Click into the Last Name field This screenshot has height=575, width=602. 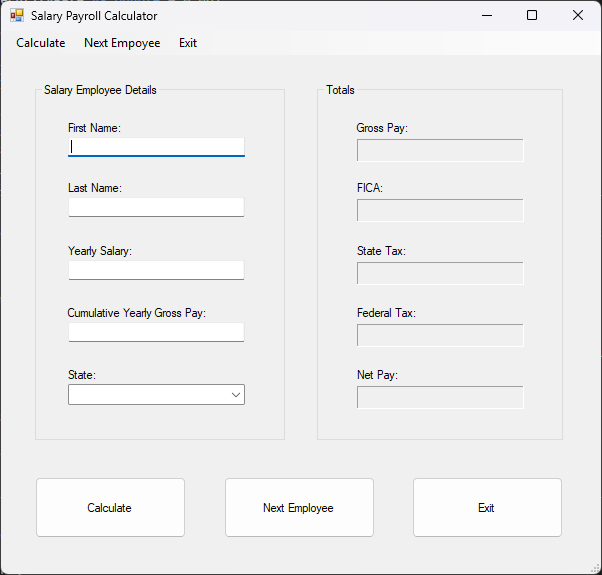tap(156, 207)
